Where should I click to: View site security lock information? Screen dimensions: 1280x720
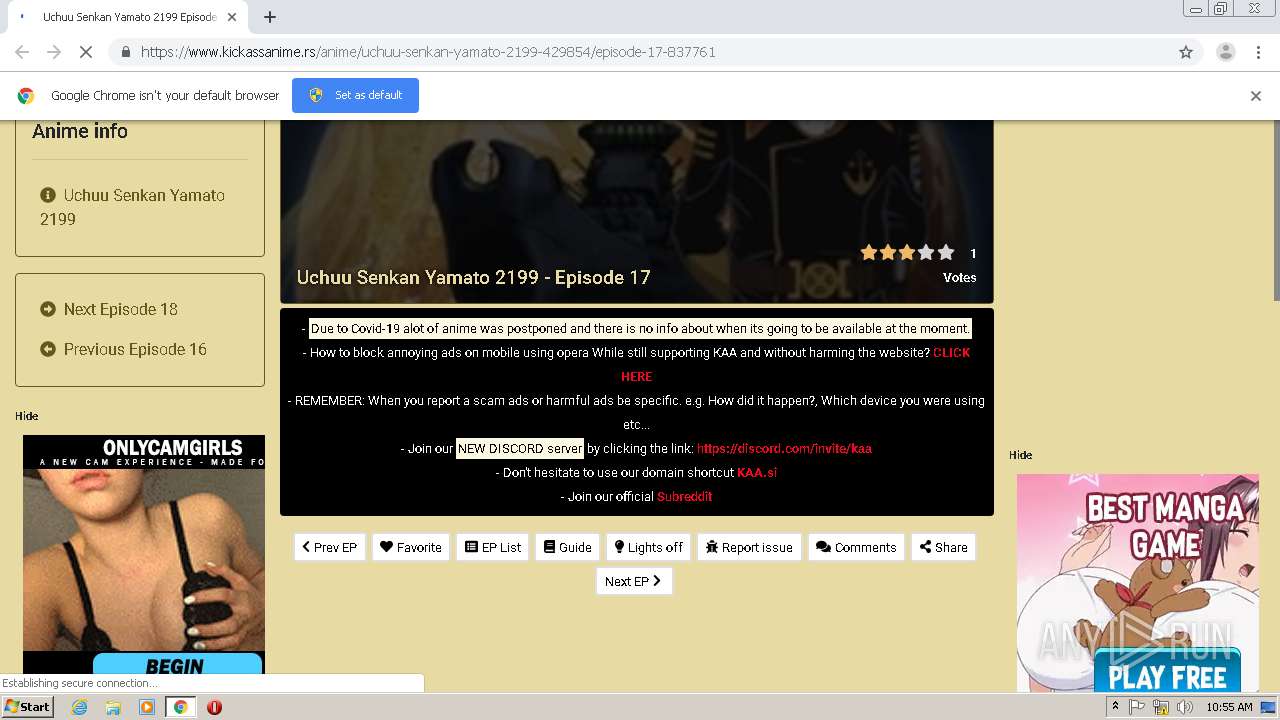click(x=124, y=52)
